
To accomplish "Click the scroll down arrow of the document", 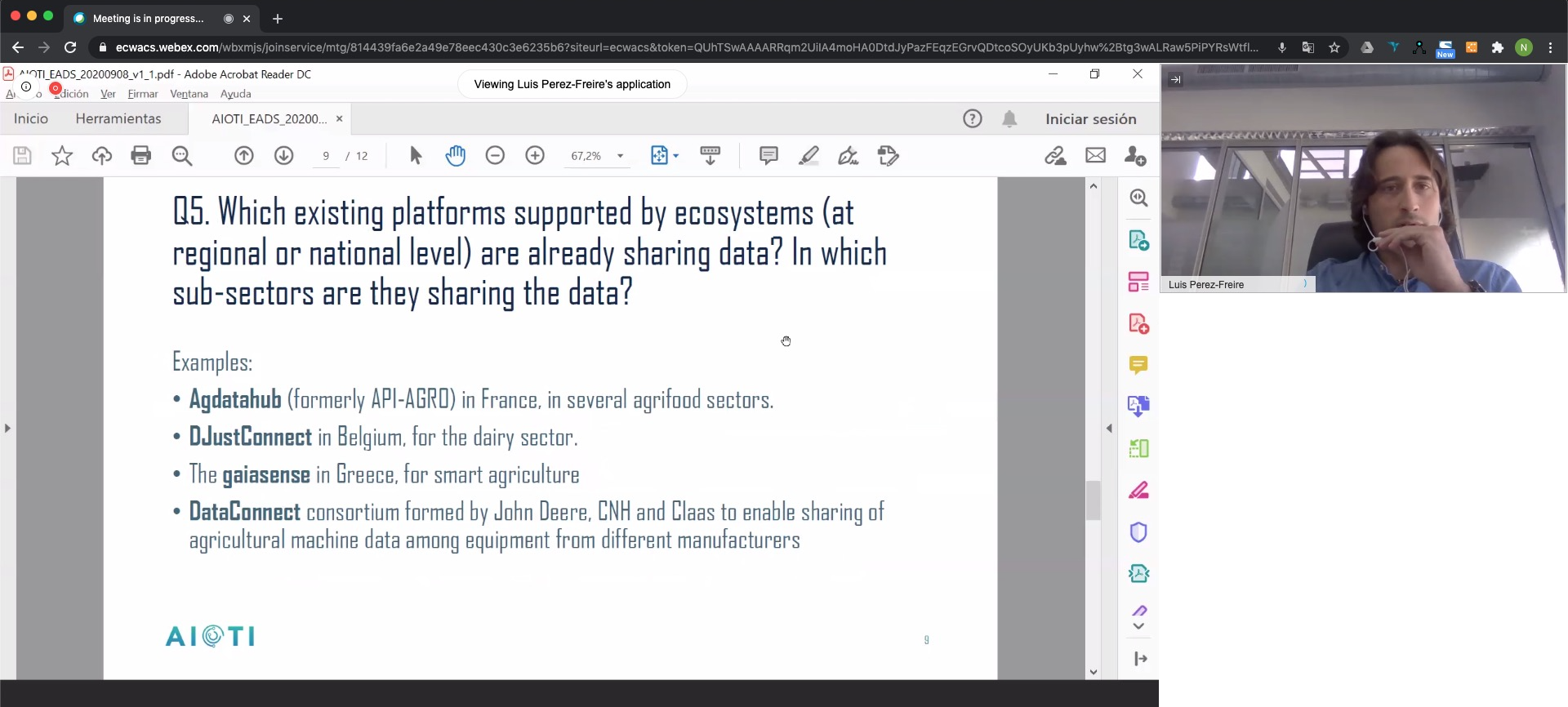I will click(x=1093, y=672).
